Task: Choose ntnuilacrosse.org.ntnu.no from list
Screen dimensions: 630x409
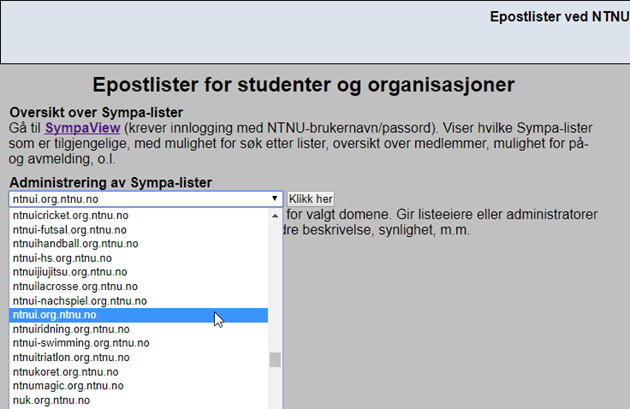Action: click(139, 286)
